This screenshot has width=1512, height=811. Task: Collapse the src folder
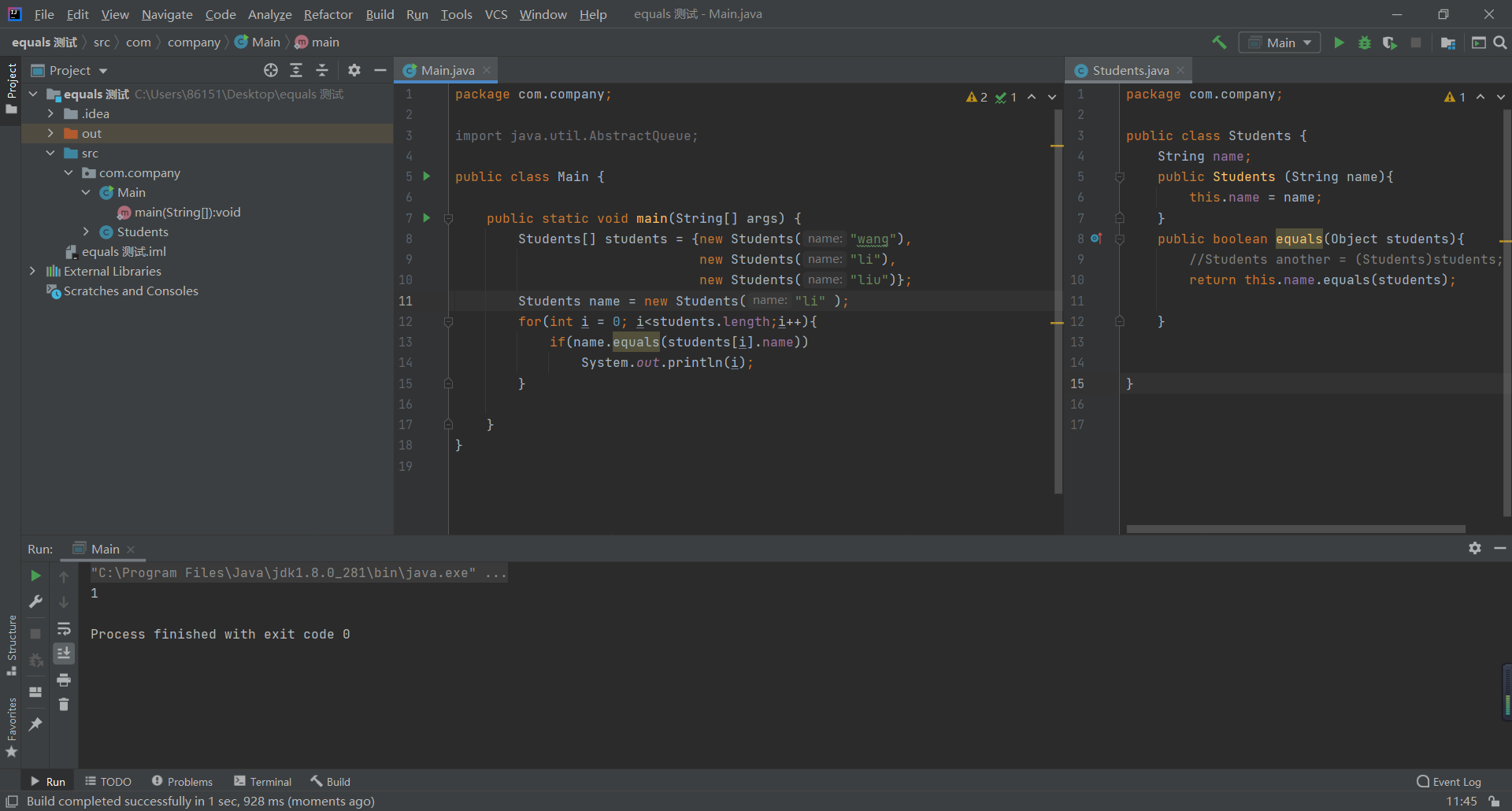(50, 153)
